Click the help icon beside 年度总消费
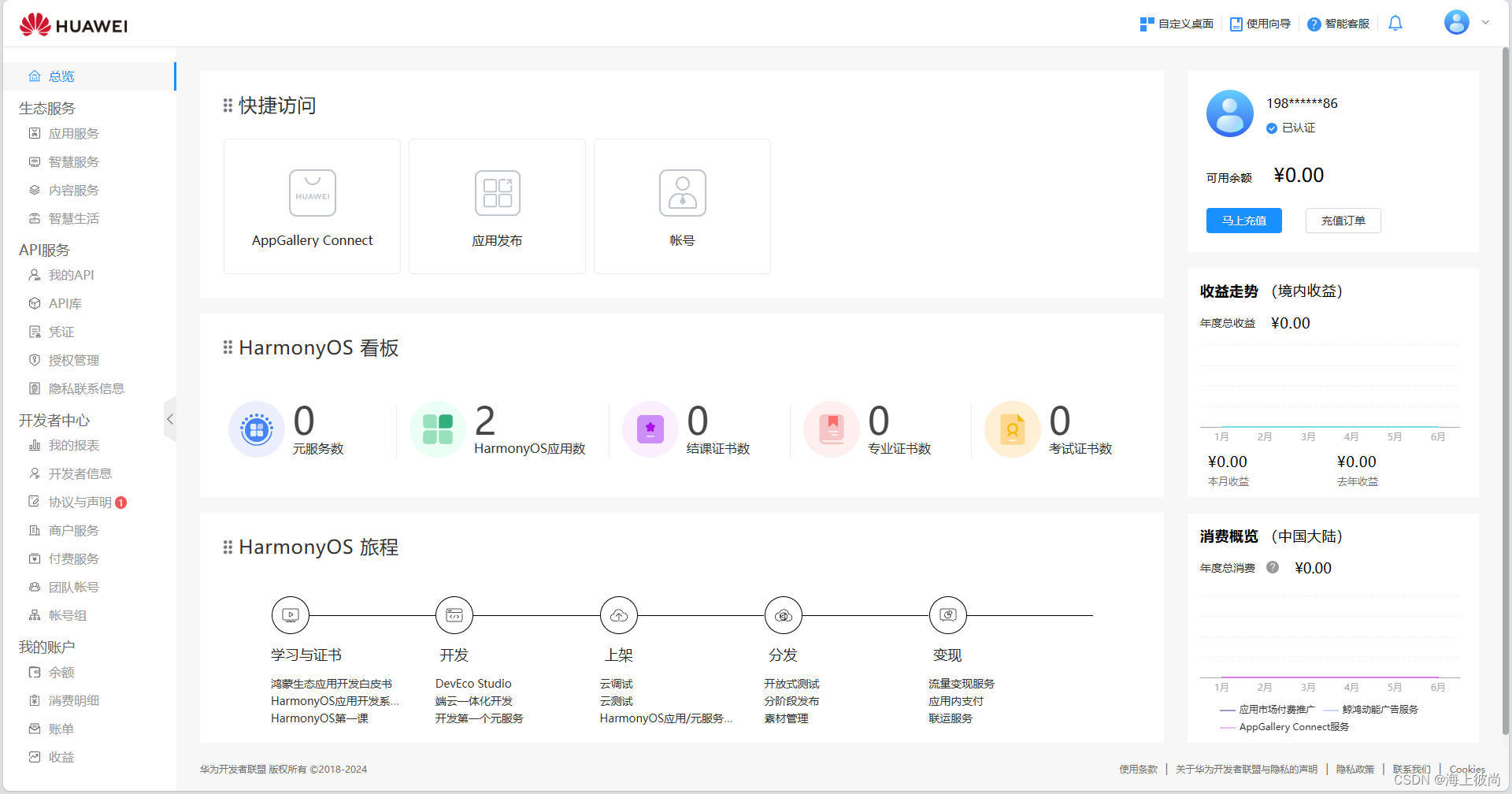Image resolution: width=1512 pixels, height=794 pixels. [1273, 567]
